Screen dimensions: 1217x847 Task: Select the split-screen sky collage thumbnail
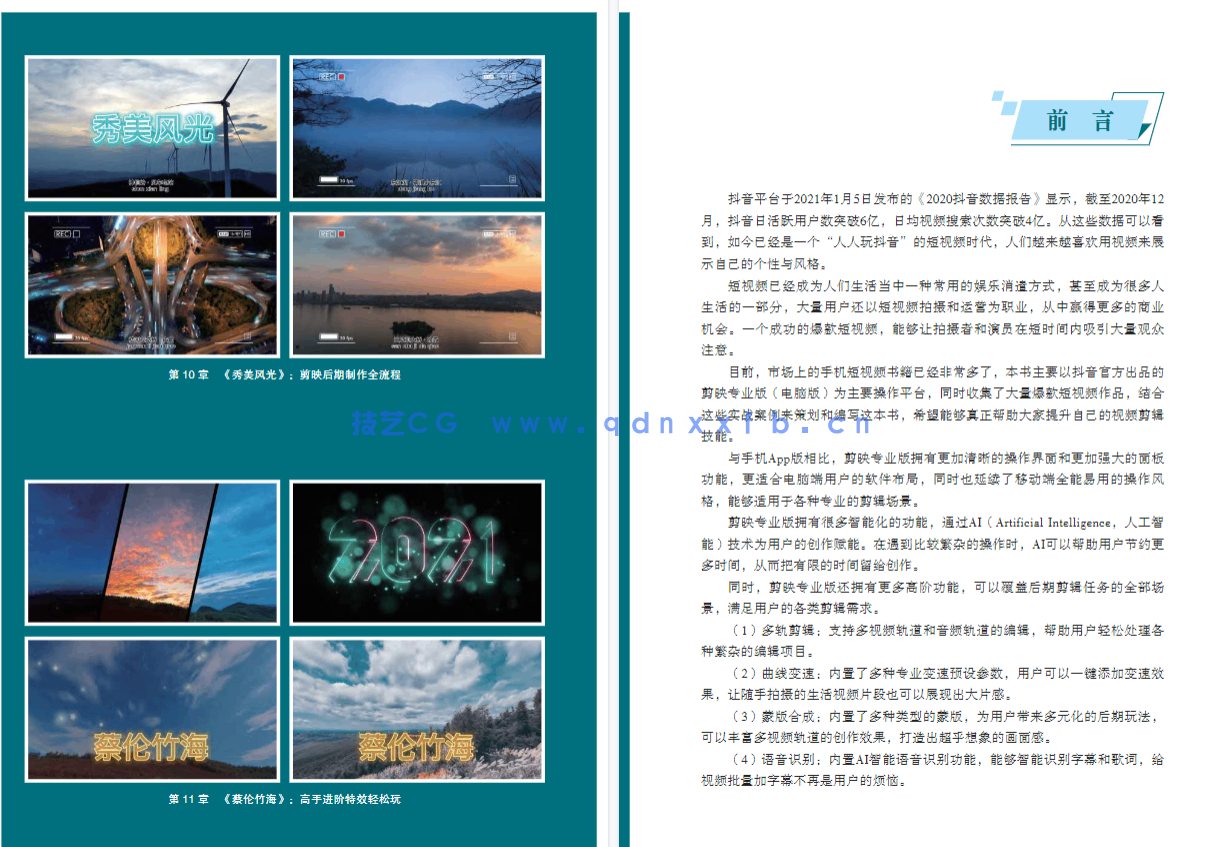tap(151, 552)
